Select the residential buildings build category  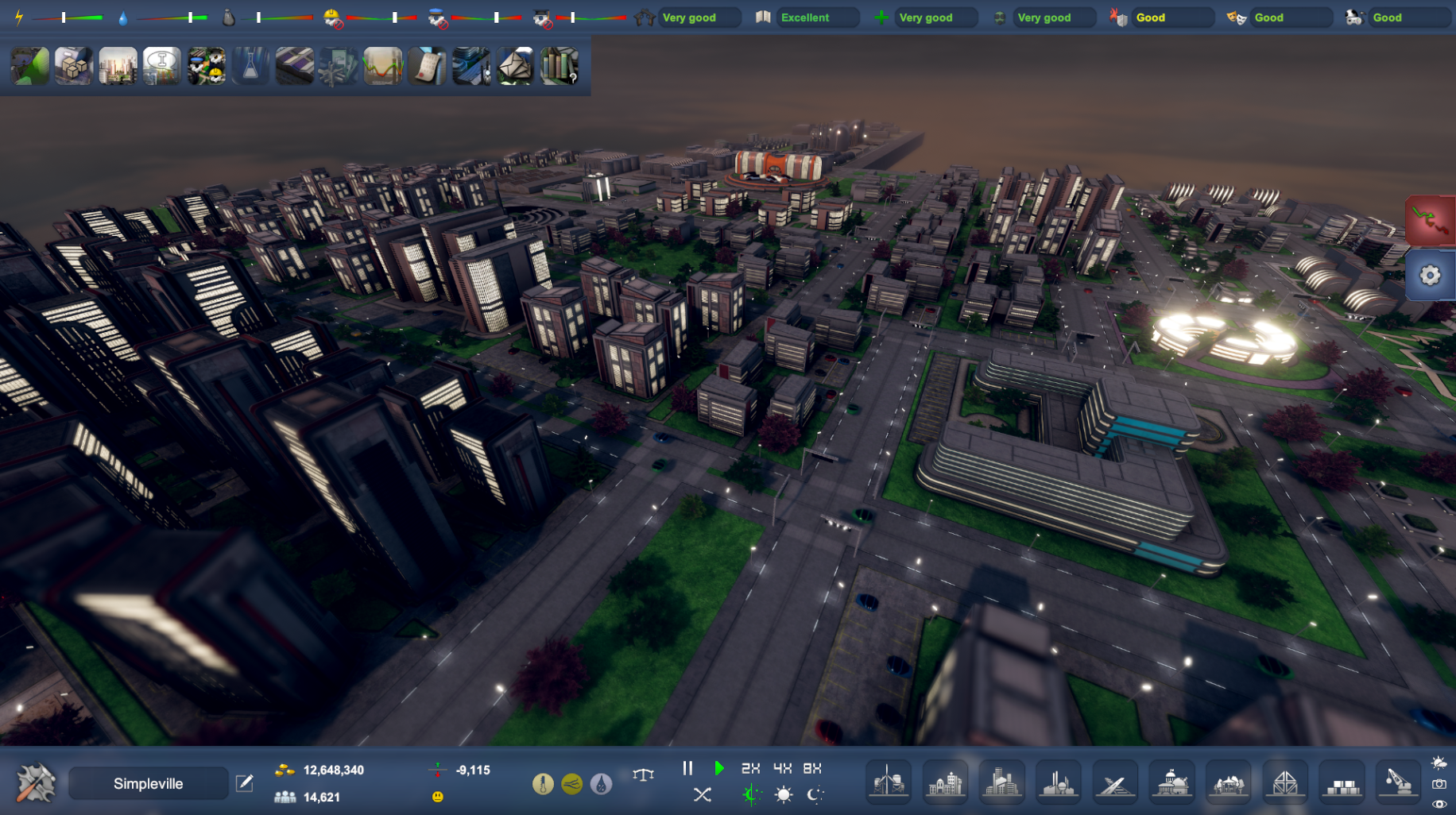pyautogui.click(x=945, y=782)
